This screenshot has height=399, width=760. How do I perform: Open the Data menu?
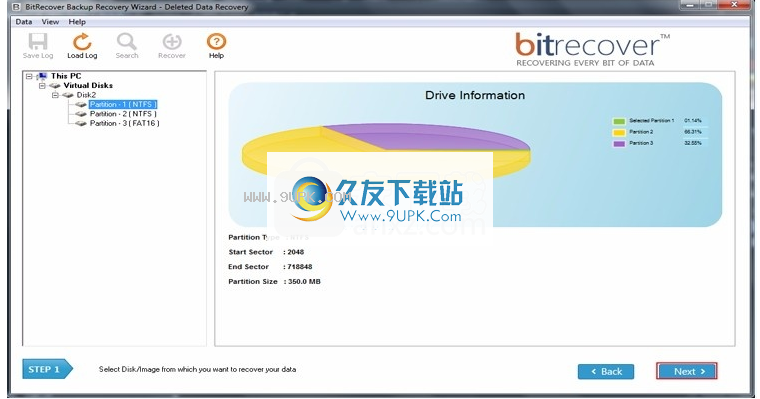[24, 22]
